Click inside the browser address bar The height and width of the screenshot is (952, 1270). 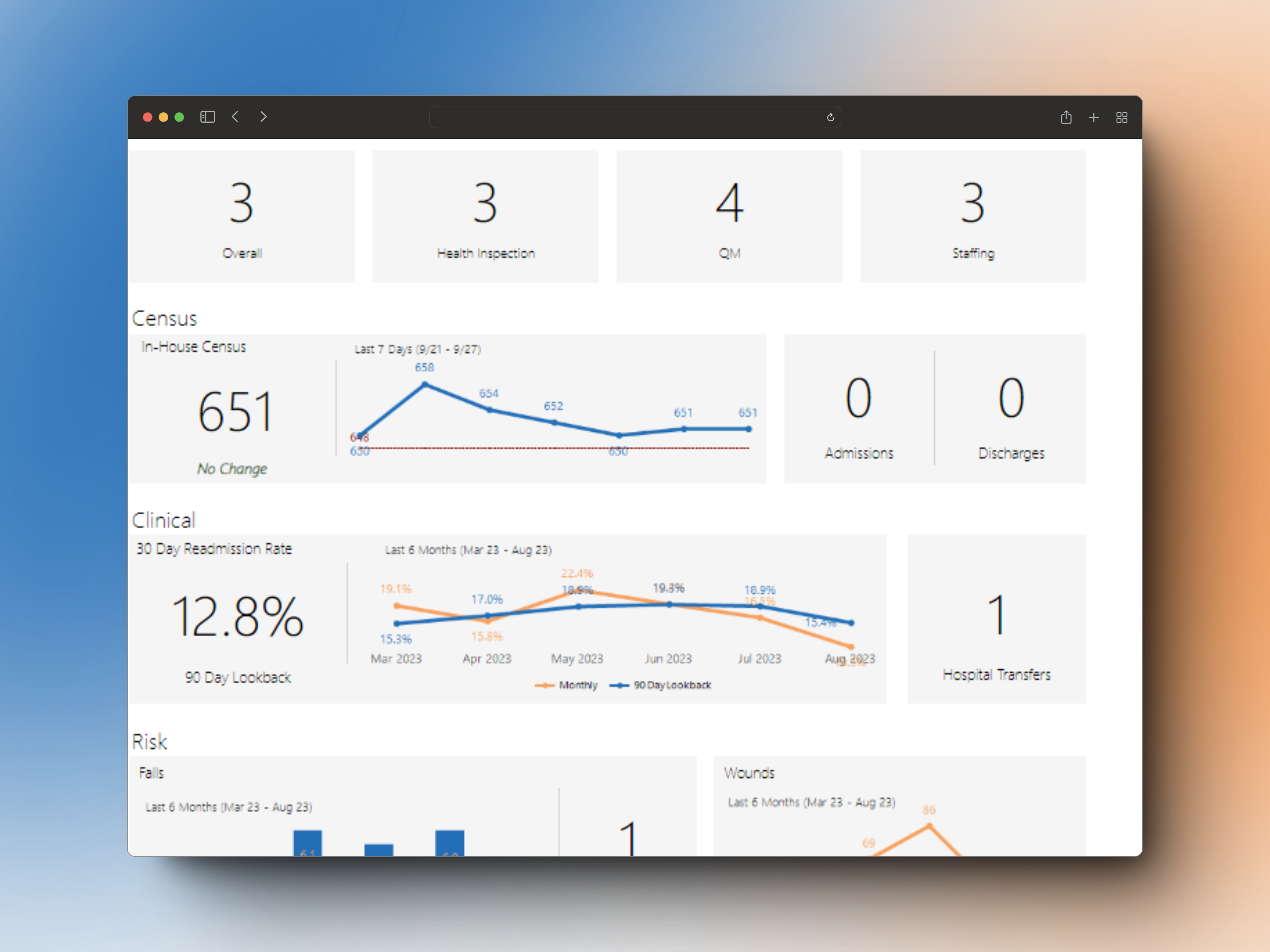click(634, 116)
